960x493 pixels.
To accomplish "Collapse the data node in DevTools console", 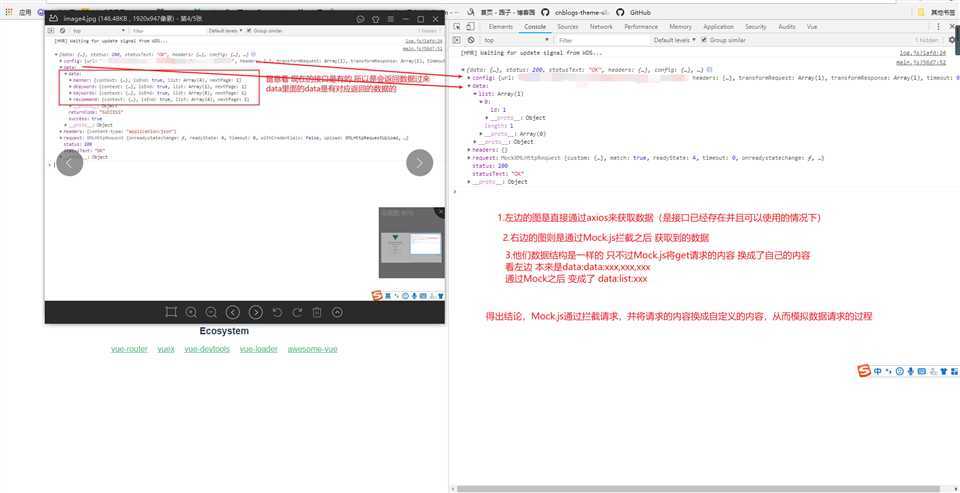I will (x=469, y=86).
